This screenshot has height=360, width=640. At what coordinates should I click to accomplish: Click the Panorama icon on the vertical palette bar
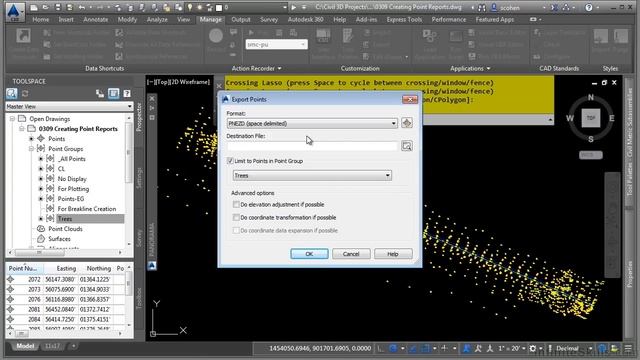click(152, 266)
